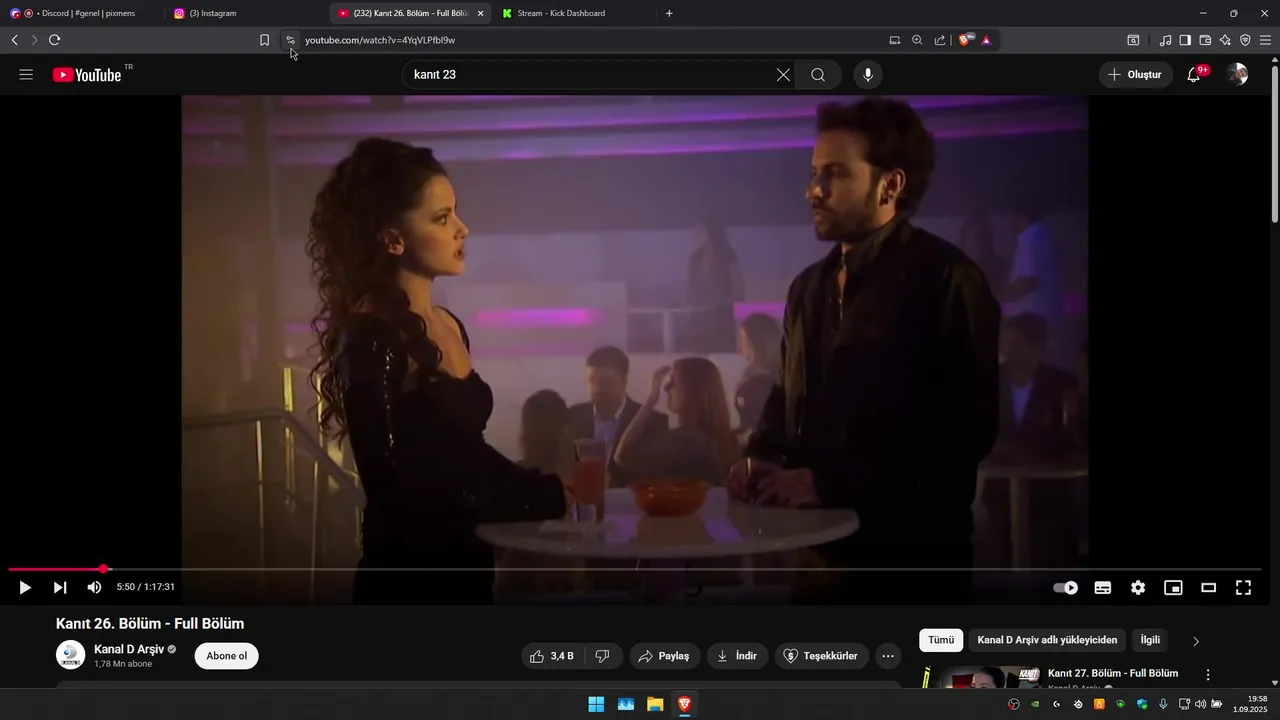
Task: Open site settings icon beside URL
Action: [290, 40]
